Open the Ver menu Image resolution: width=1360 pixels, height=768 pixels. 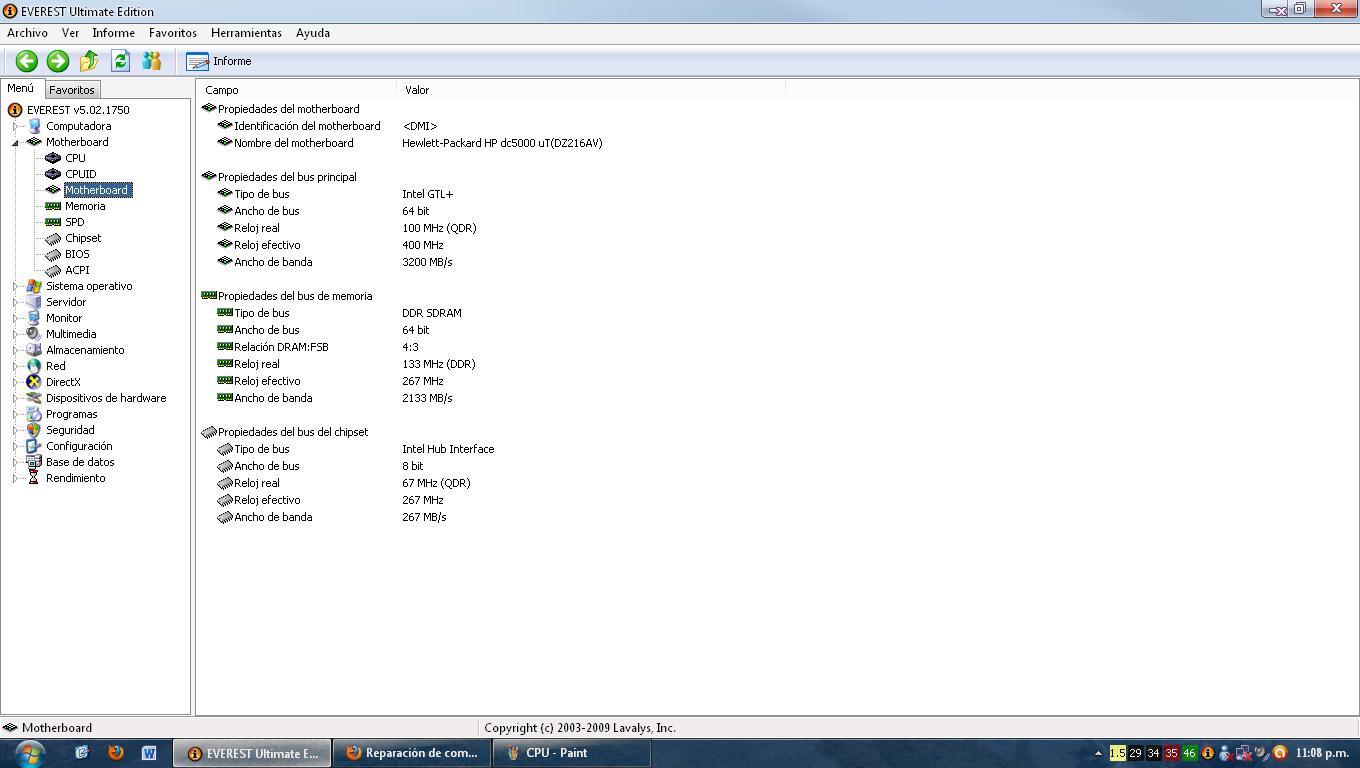click(70, 33)
